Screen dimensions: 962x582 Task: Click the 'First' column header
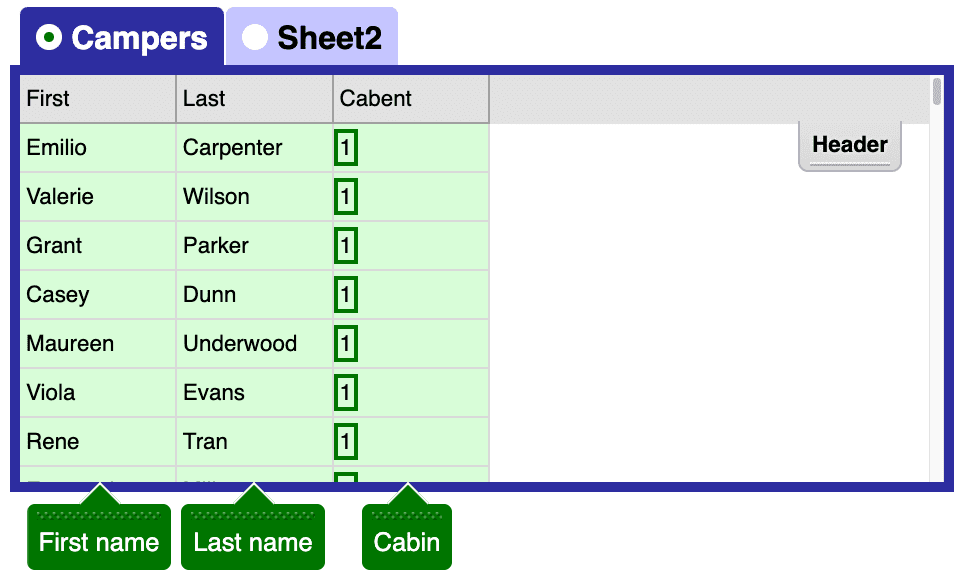tap(96, 98)
